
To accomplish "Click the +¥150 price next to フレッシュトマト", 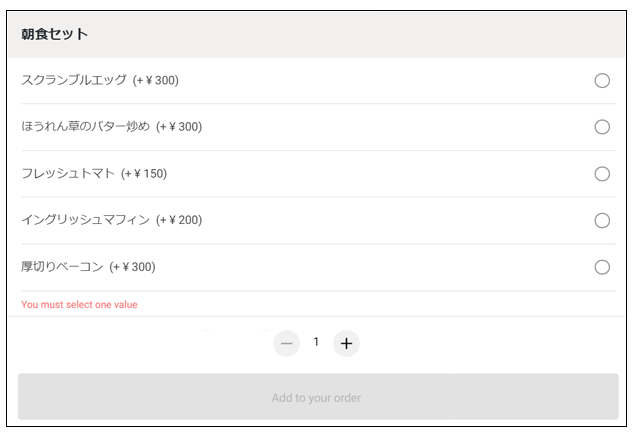I will point(144,174).
